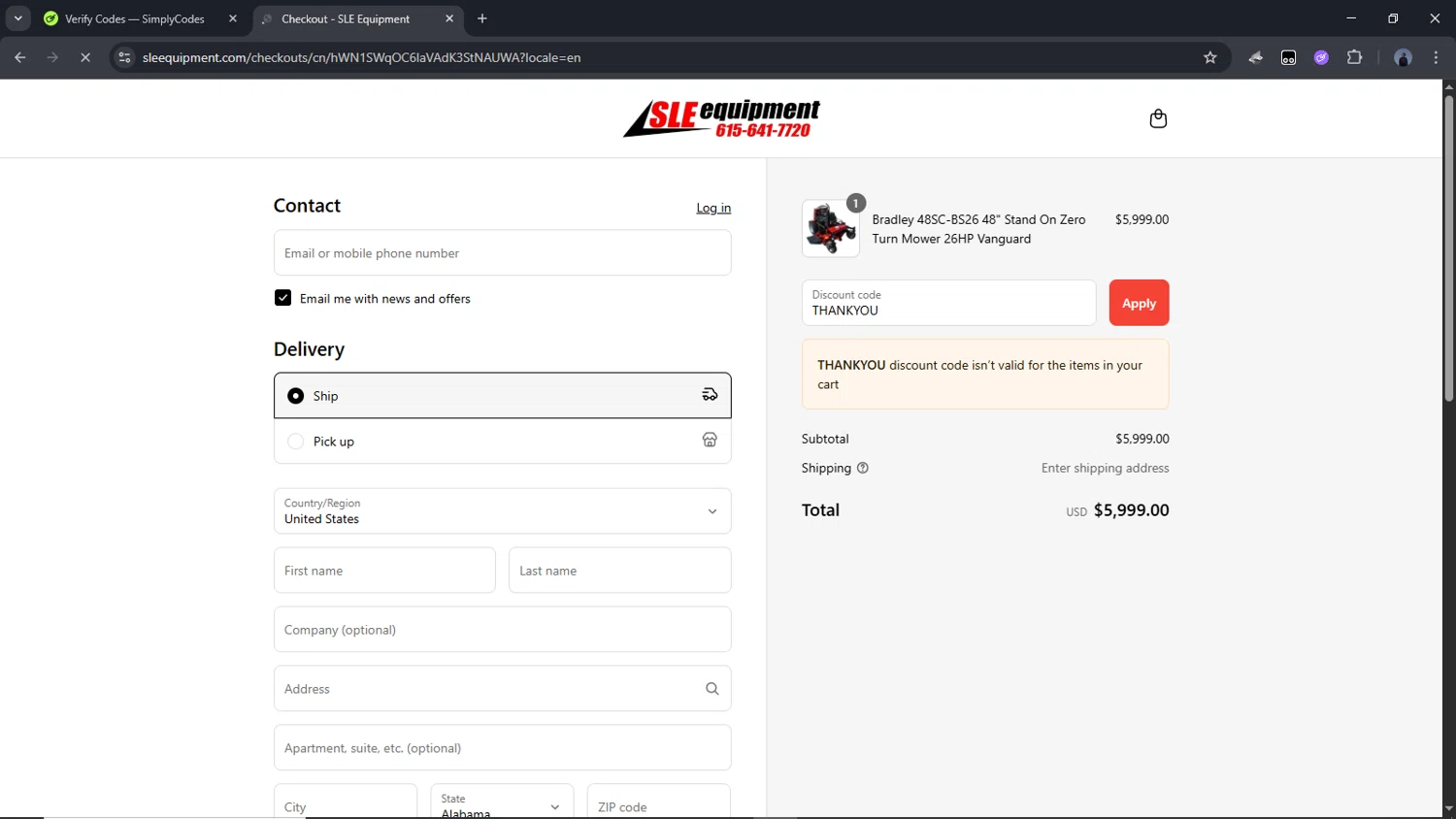1456x819 pixels.
Task: Click the SLE Equipment logo
Action: pyautogui.click(x=721, y=118)
